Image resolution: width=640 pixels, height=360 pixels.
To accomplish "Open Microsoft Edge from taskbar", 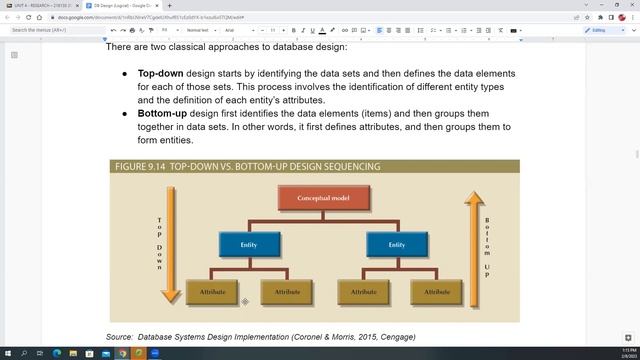I will (57, 353).
